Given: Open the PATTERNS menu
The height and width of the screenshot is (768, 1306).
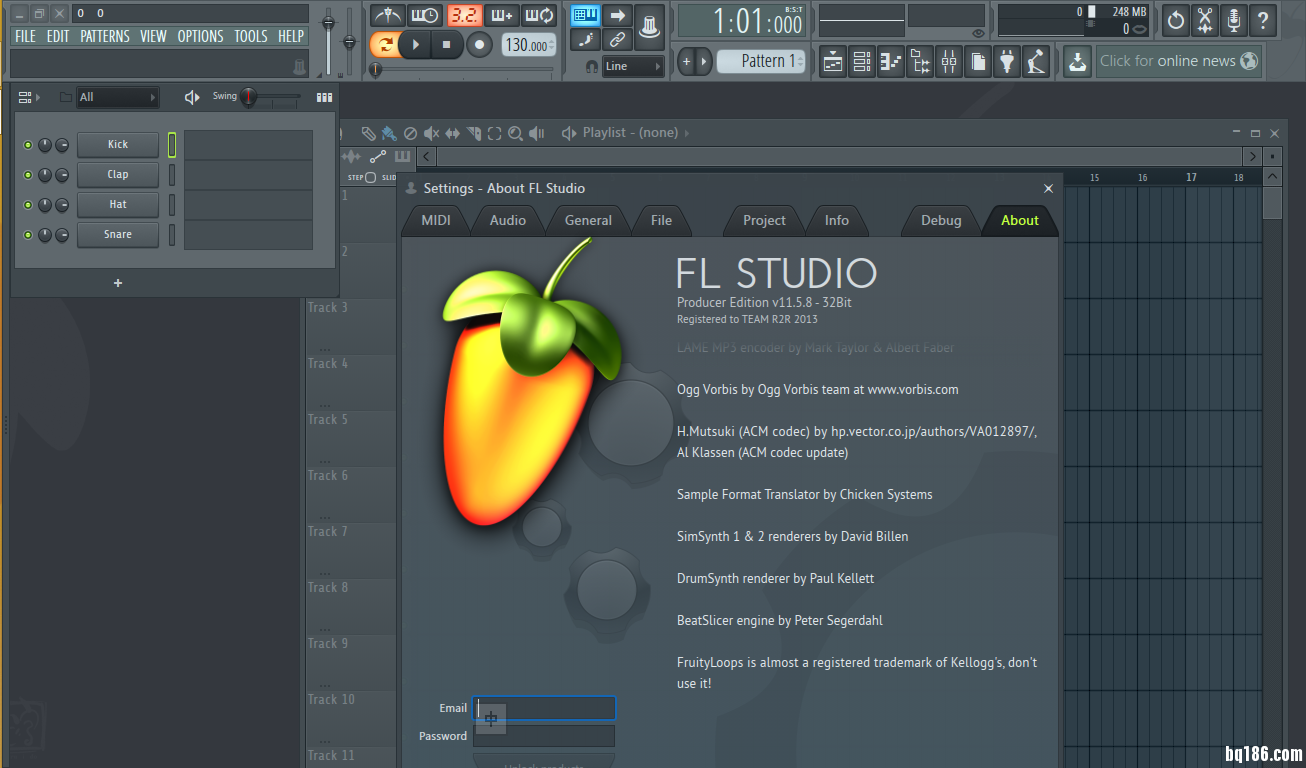Looking at the screenshot, I should [105, 36].
